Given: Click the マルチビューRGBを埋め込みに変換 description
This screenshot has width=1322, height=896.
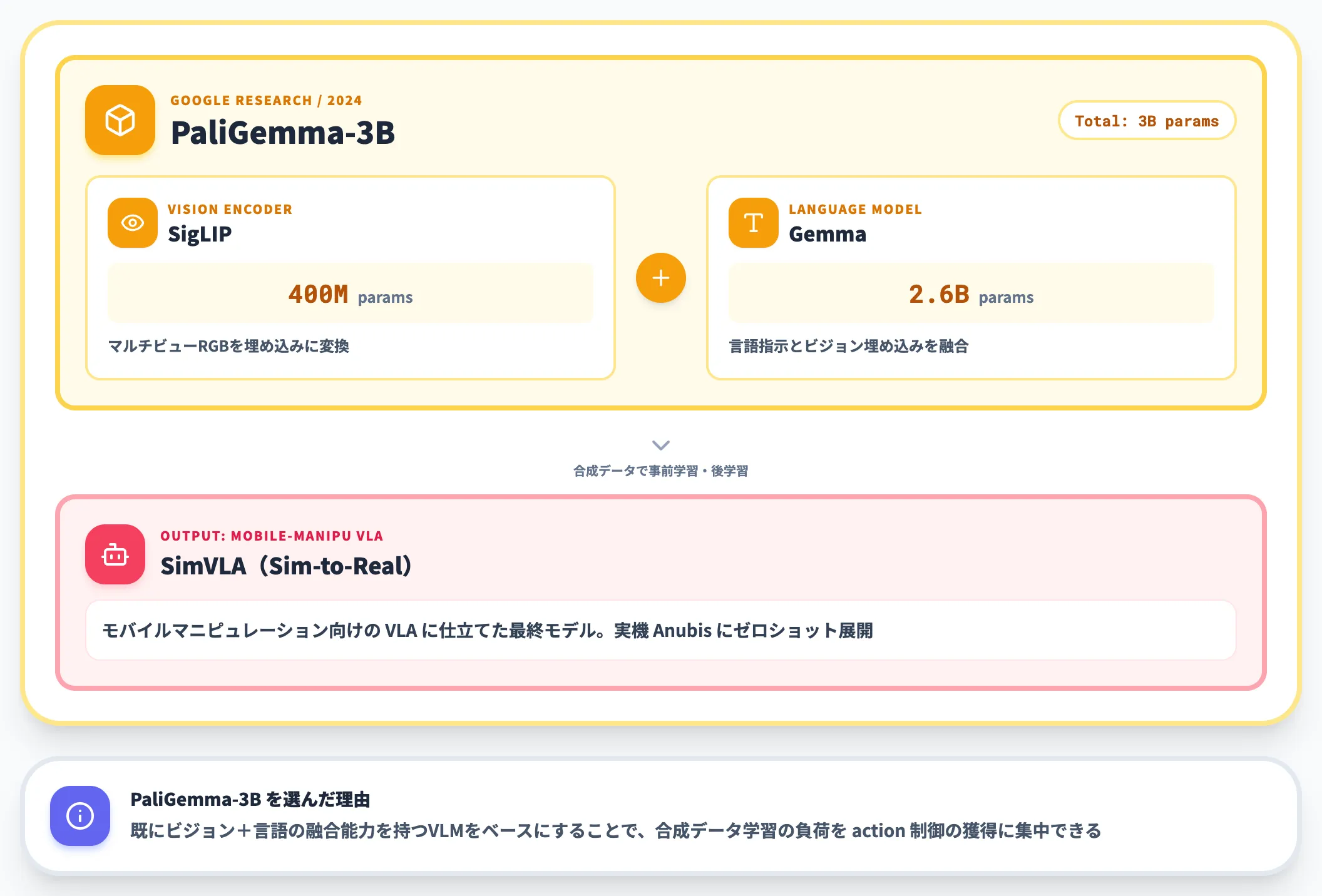Looking at the screenshot, I should pyautogui.click(x=228, y=346).
